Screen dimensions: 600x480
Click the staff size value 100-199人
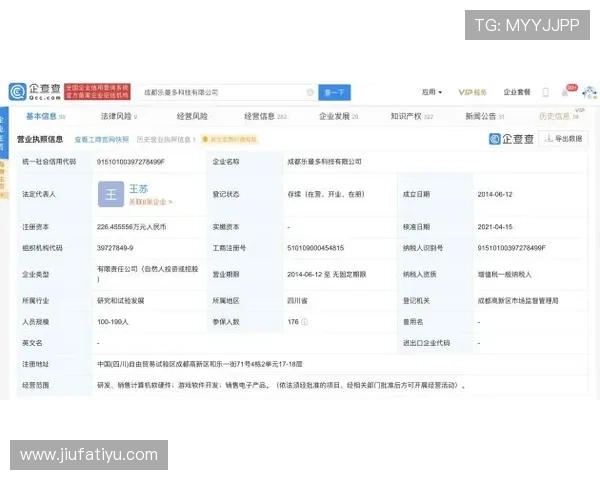(112, 322)
